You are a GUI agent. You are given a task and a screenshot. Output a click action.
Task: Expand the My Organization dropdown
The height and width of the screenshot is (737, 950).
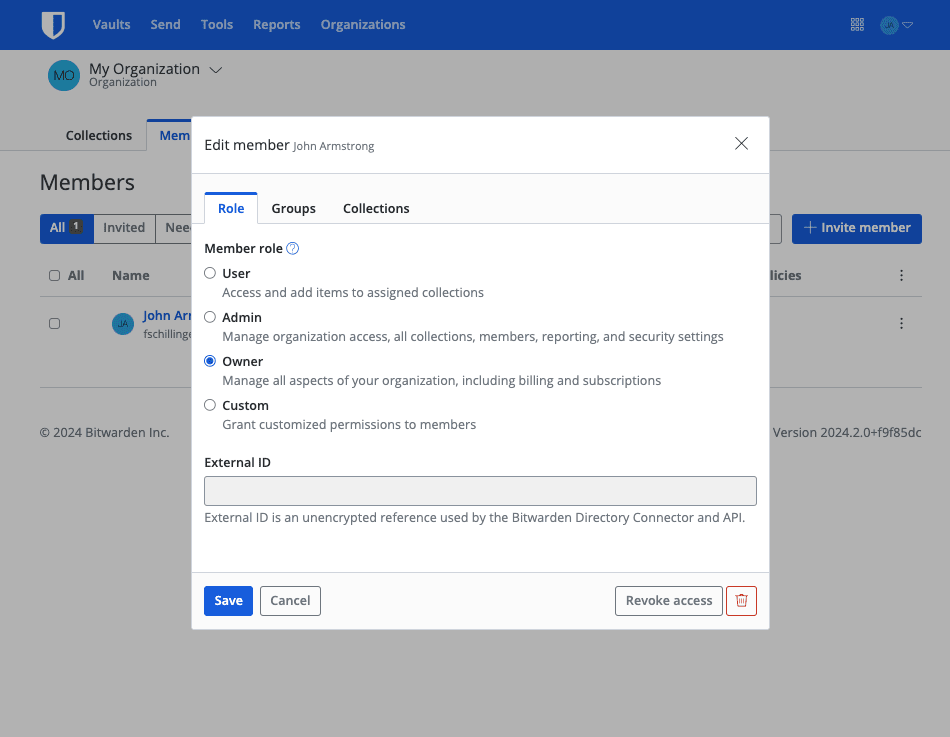[216, 70]
